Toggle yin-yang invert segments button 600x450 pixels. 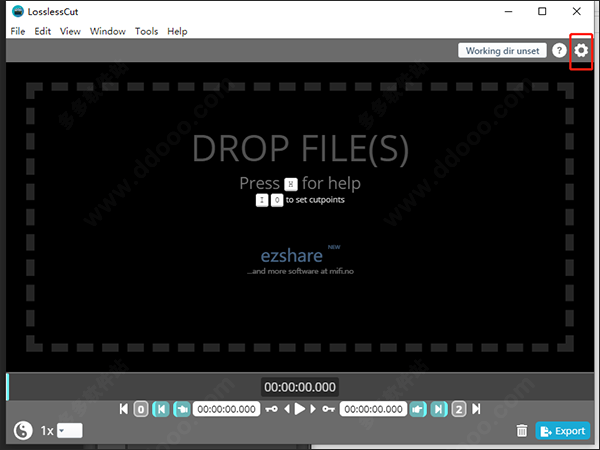[23, 430]
